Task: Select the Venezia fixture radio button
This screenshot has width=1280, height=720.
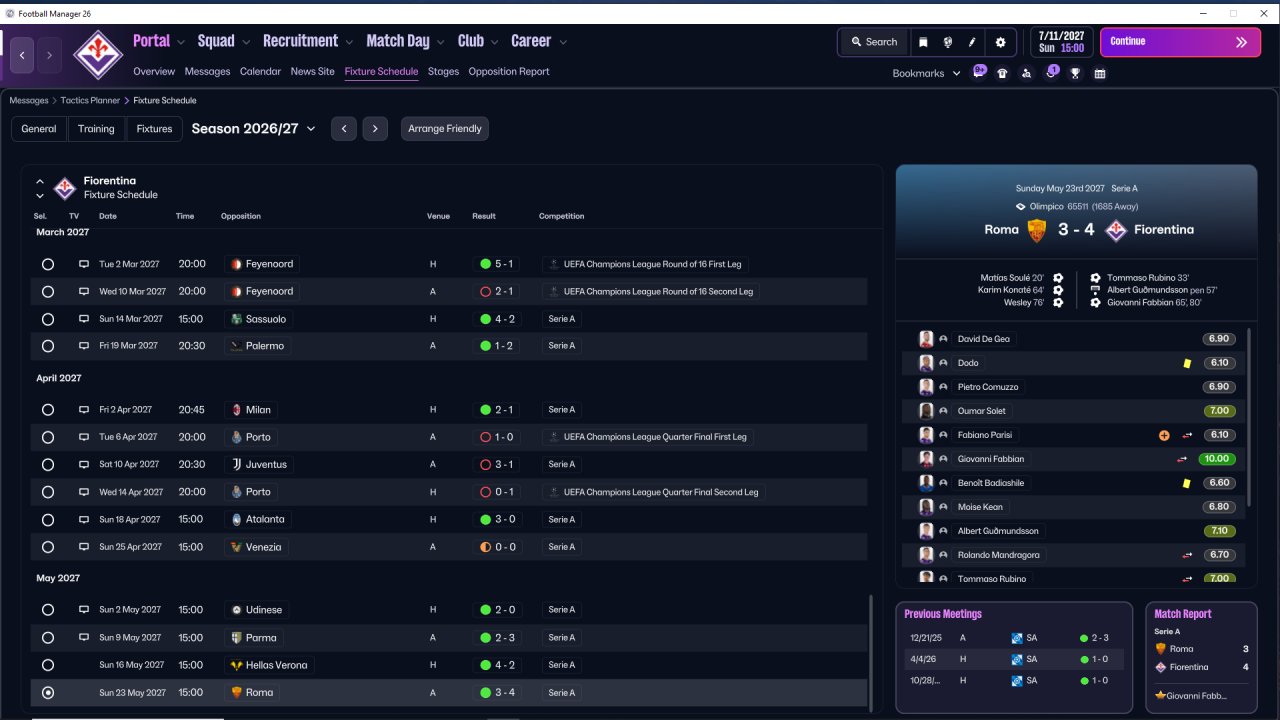Action: (x=48, y=547)
